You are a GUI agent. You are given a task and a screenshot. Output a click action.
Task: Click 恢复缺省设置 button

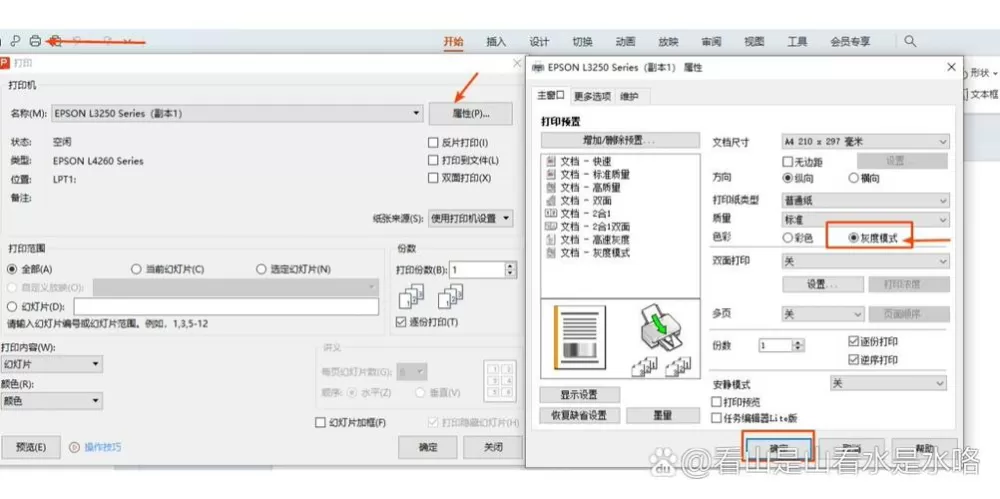point(579,415)
